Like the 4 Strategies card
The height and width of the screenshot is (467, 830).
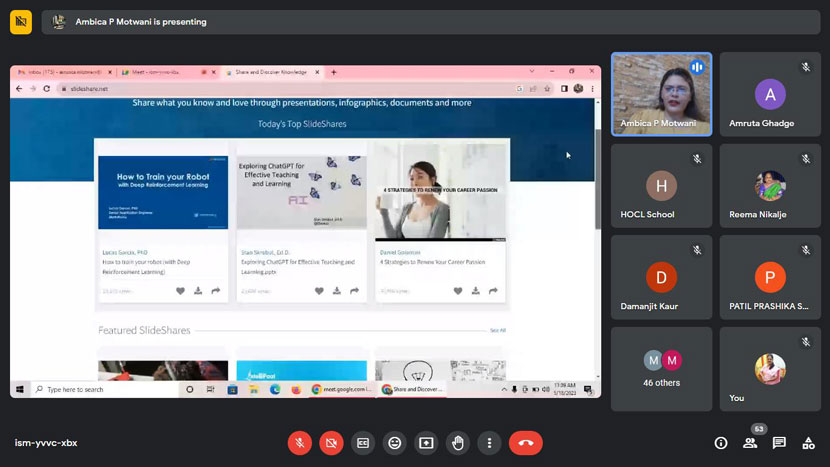tap(458, 291)
